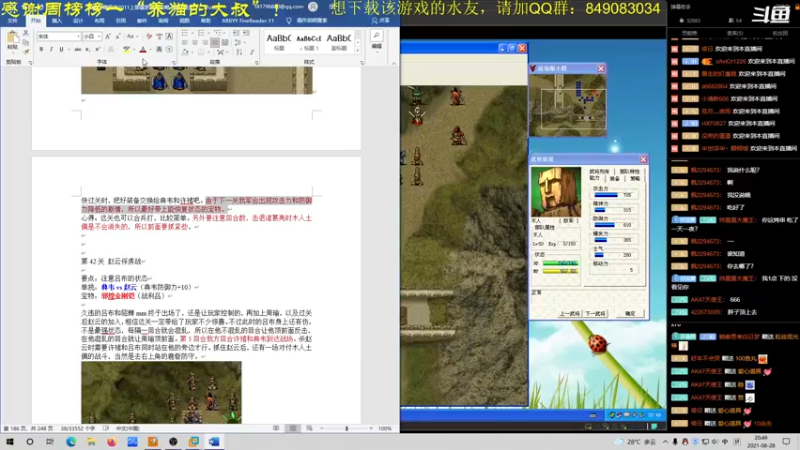
Task: Click the 100% zoom level
Action: point(385,429)
